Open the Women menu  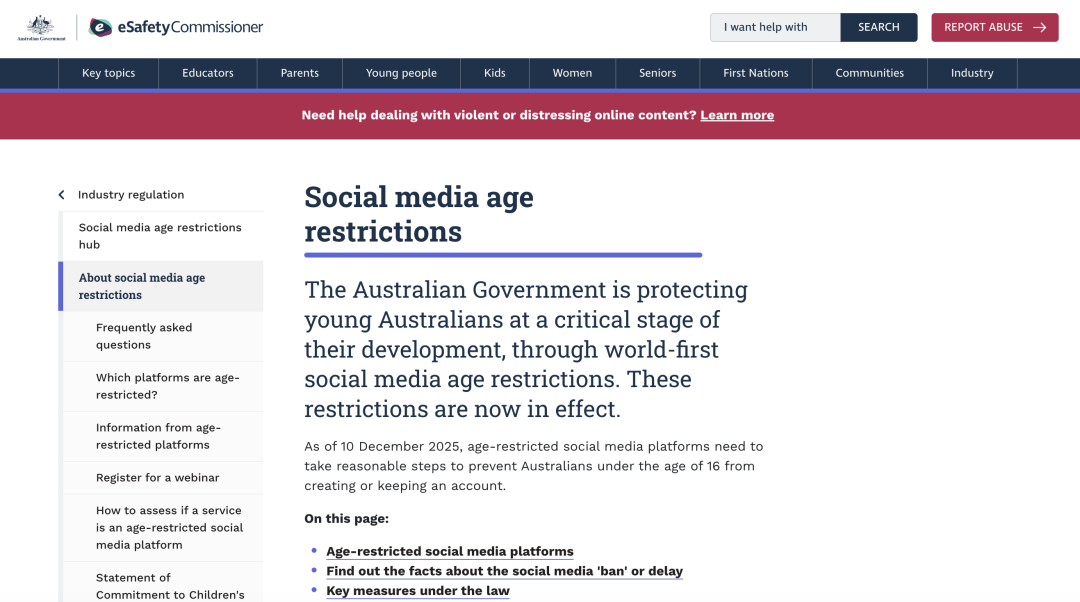coord(572,73)
